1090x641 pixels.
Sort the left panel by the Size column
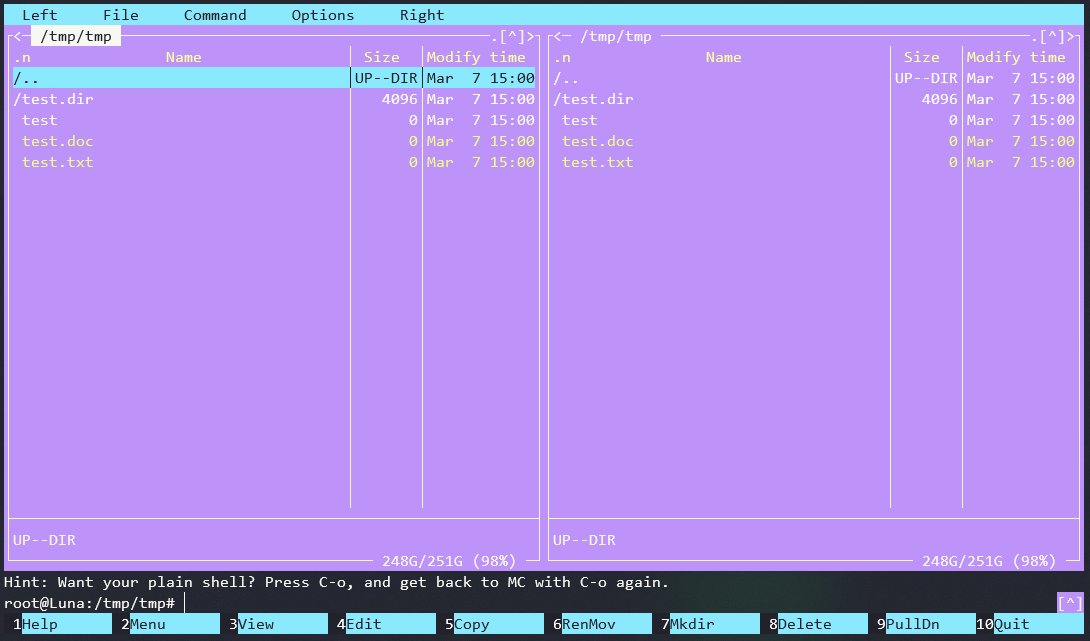click(x=381, y=57)
